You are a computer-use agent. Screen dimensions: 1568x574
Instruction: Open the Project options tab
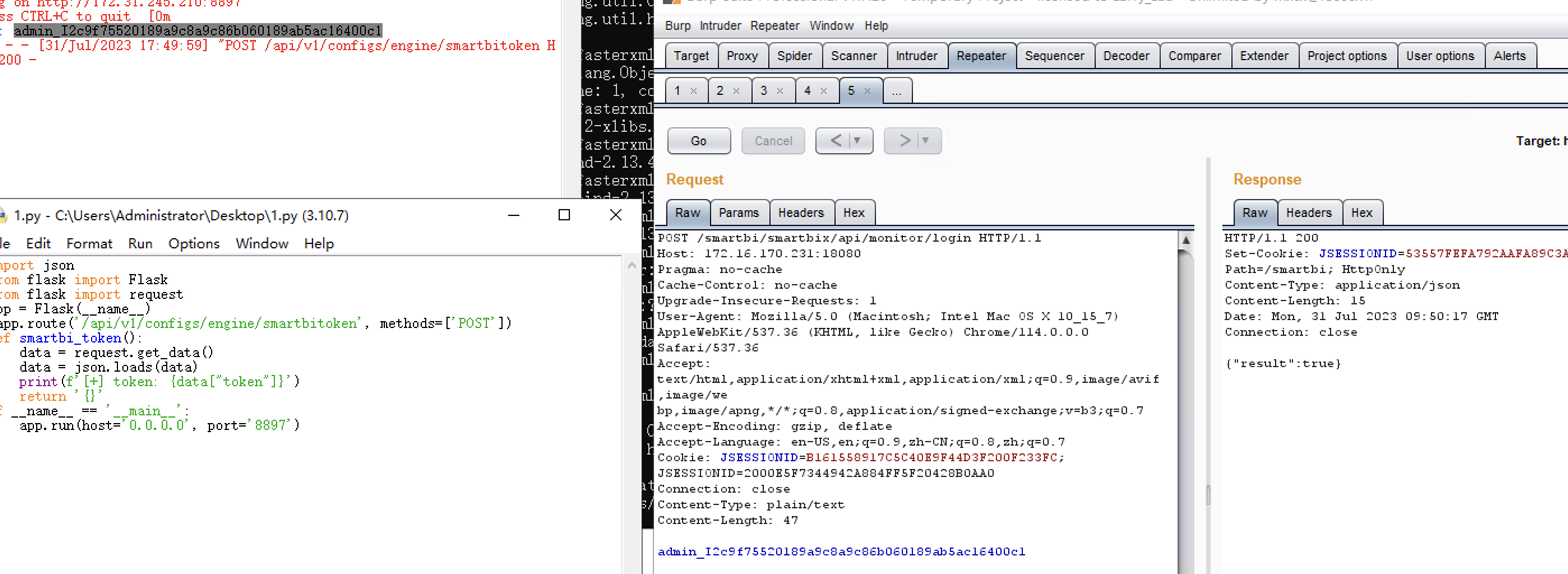[x=1346, y=56]
